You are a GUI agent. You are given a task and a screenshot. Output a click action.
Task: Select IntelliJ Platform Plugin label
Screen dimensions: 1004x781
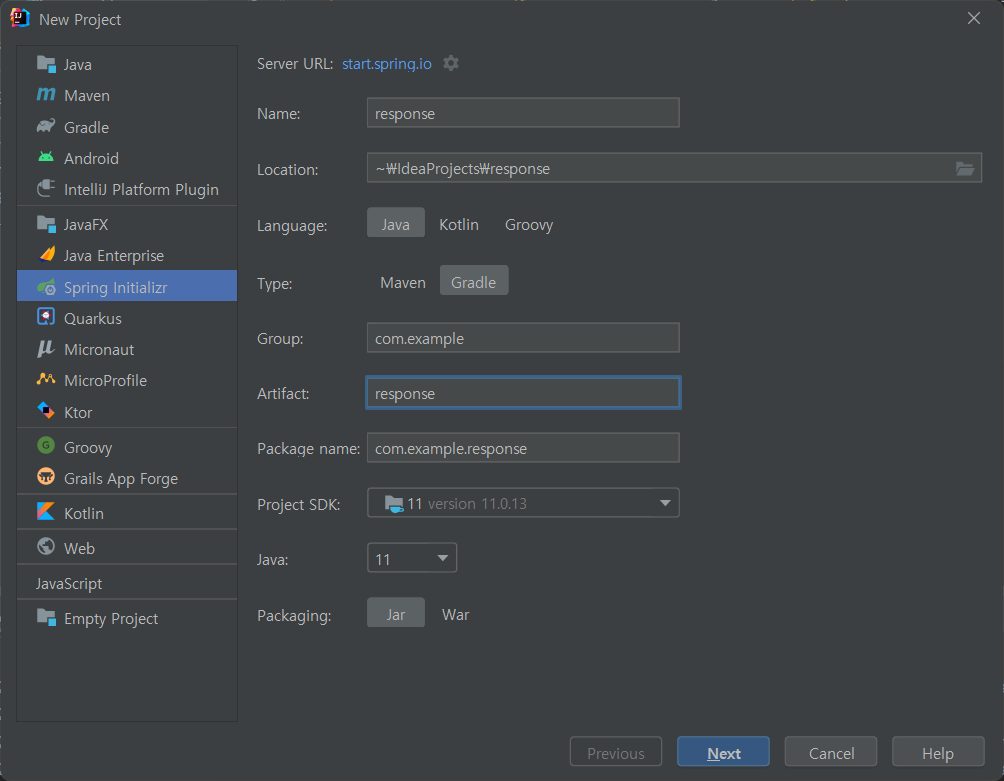(x=142, y=189)
